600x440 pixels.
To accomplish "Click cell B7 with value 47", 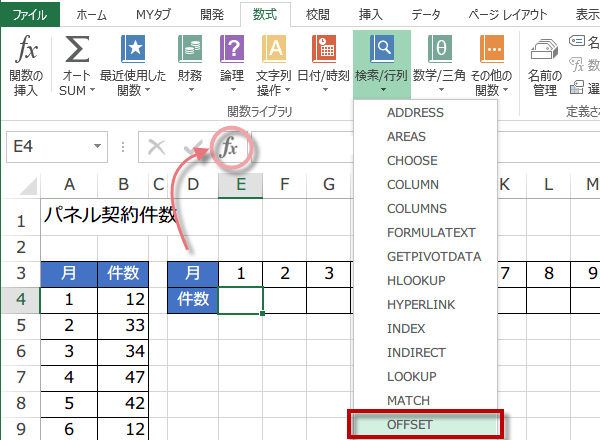I will pos(123,378).
